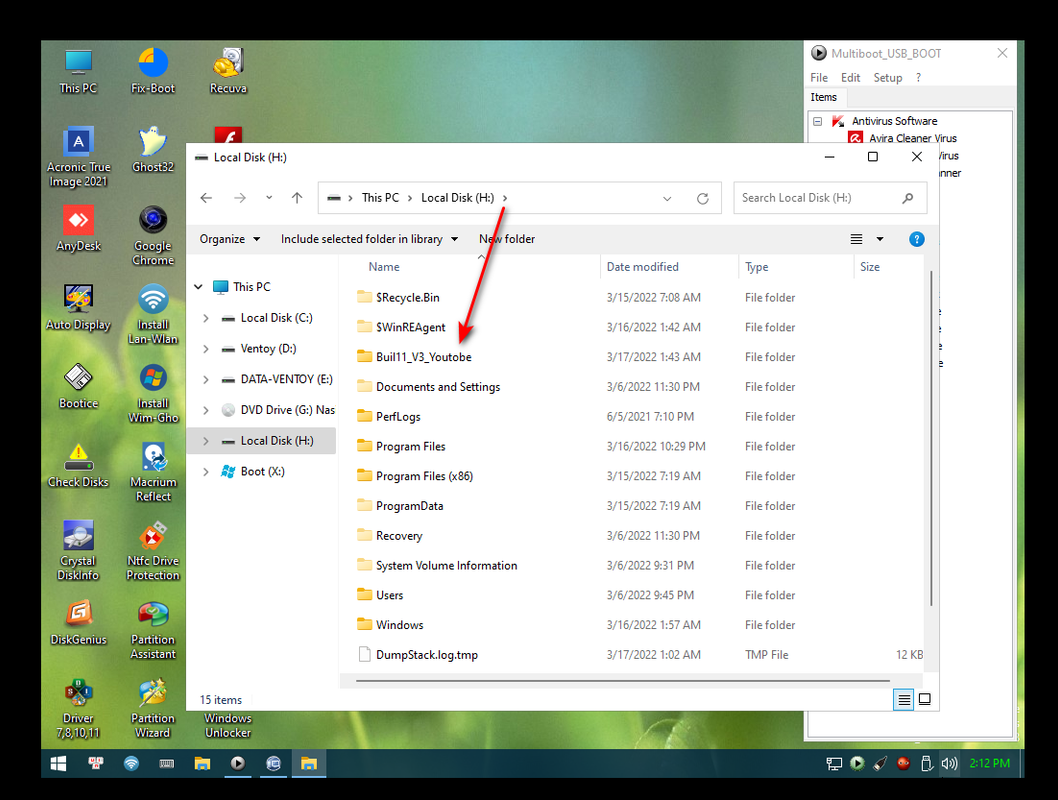The image size is (1058, 800).
Task: Open the Partition Assistant desktop icon
Action: 153,631
